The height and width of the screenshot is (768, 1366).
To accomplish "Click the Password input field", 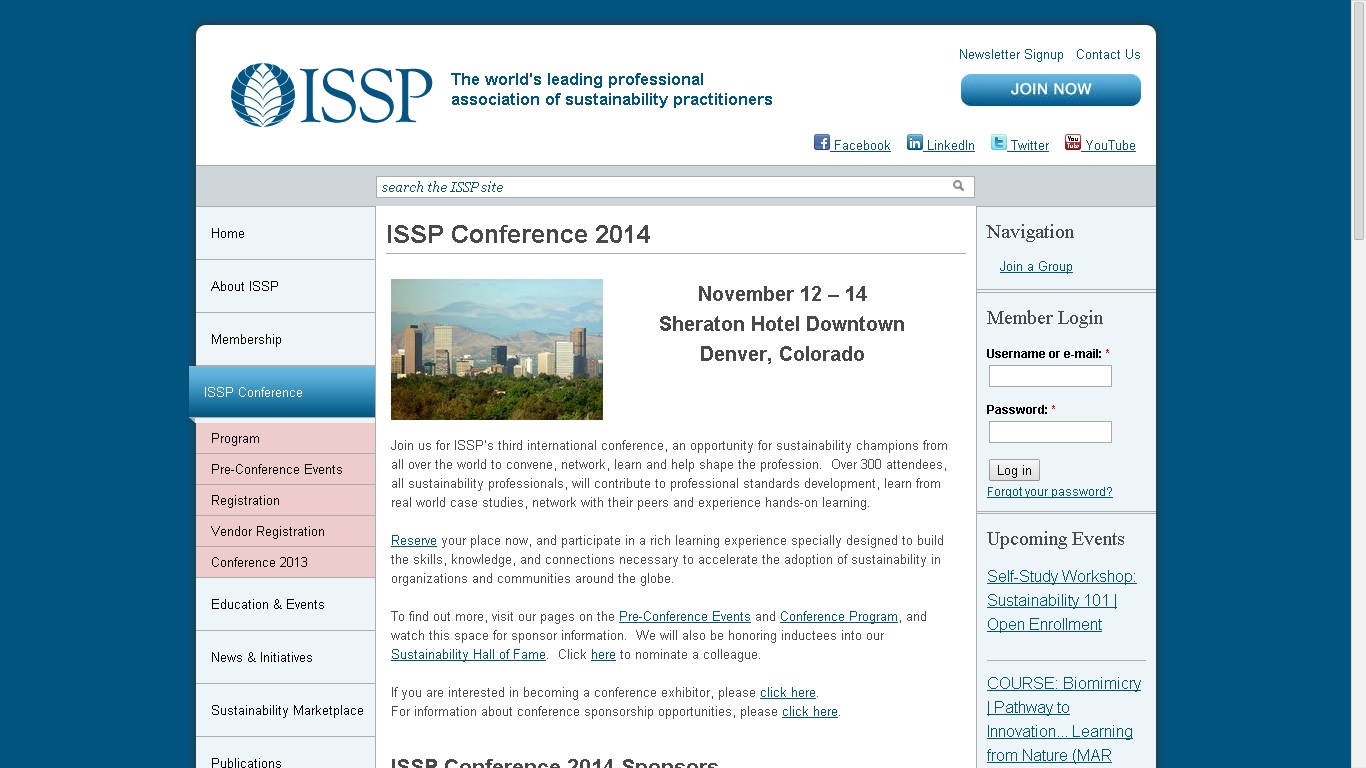I will (1050, 432).
